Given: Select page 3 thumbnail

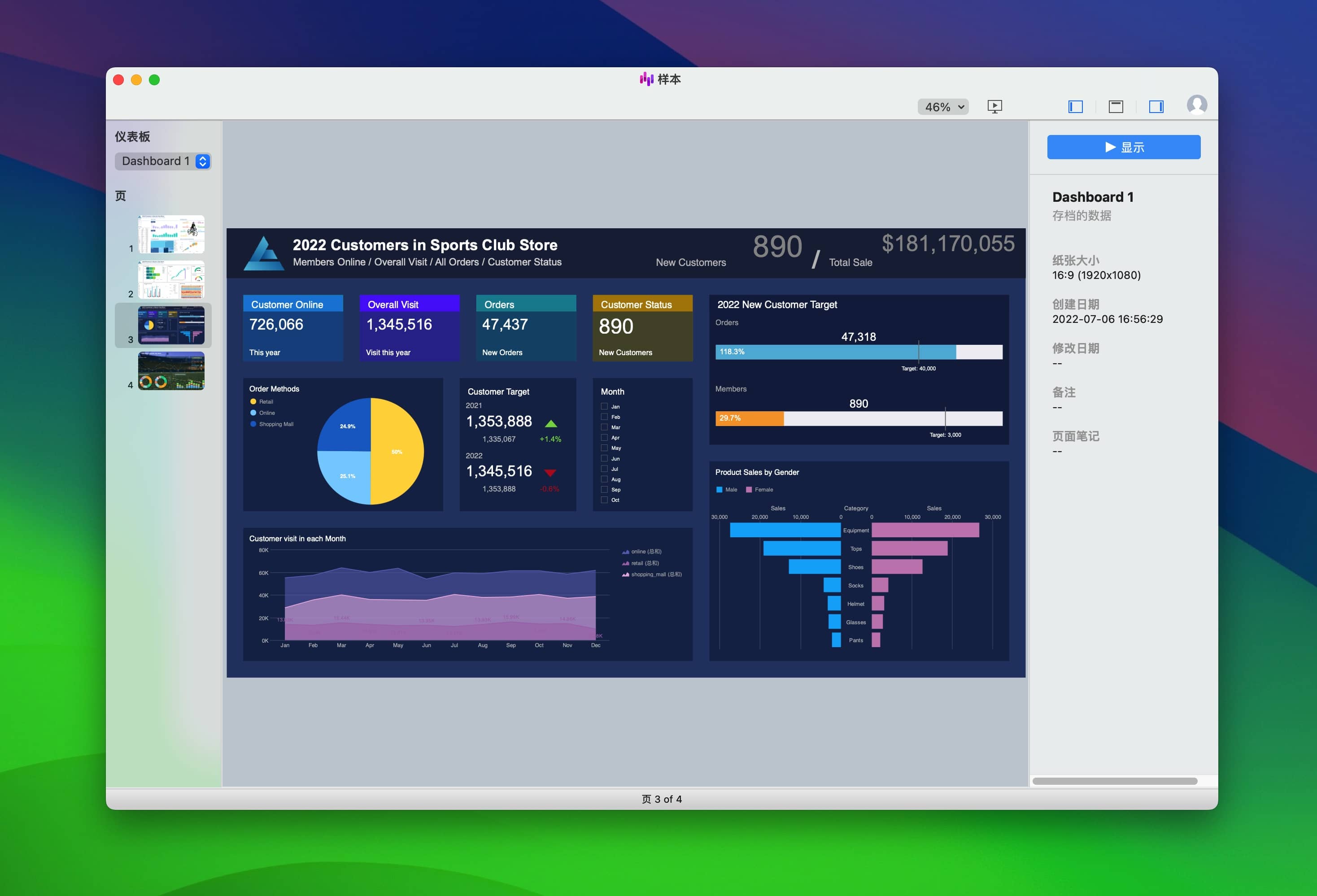Looking at the screenshot, I should [x=171, y=325].
